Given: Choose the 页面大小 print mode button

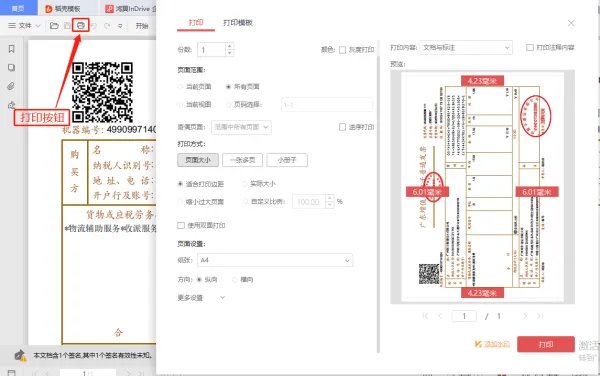Looking at the screenshot, I should pyautogui.click(x=198, y=160).
